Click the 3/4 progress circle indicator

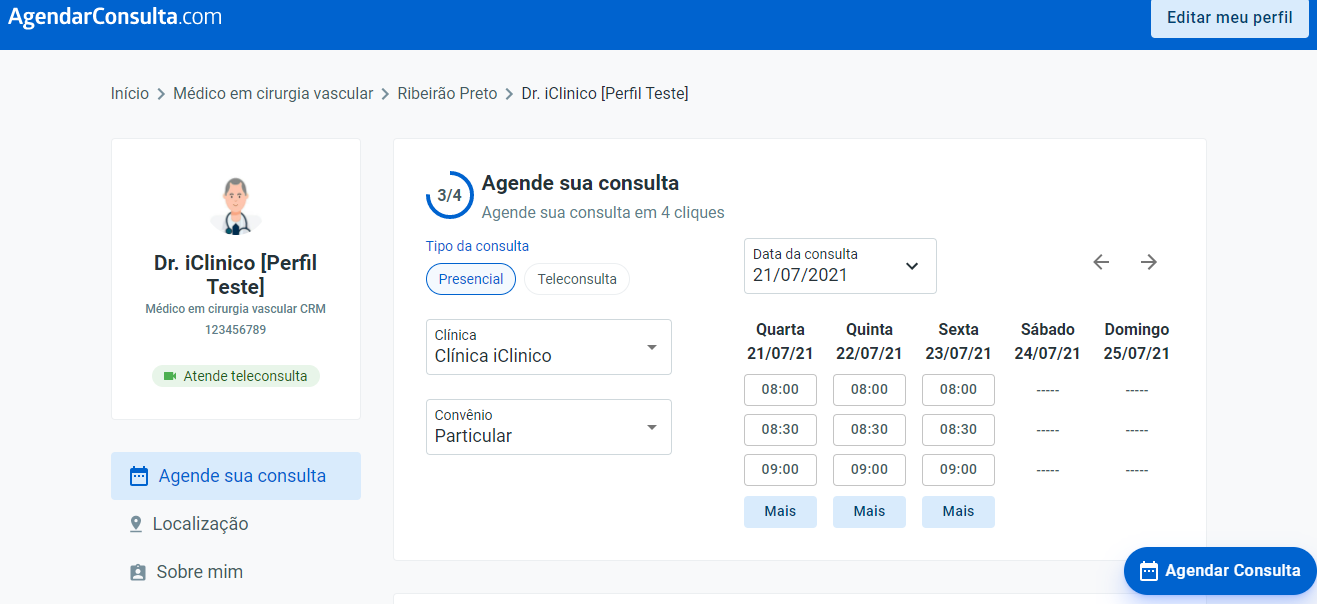[450, 195]
